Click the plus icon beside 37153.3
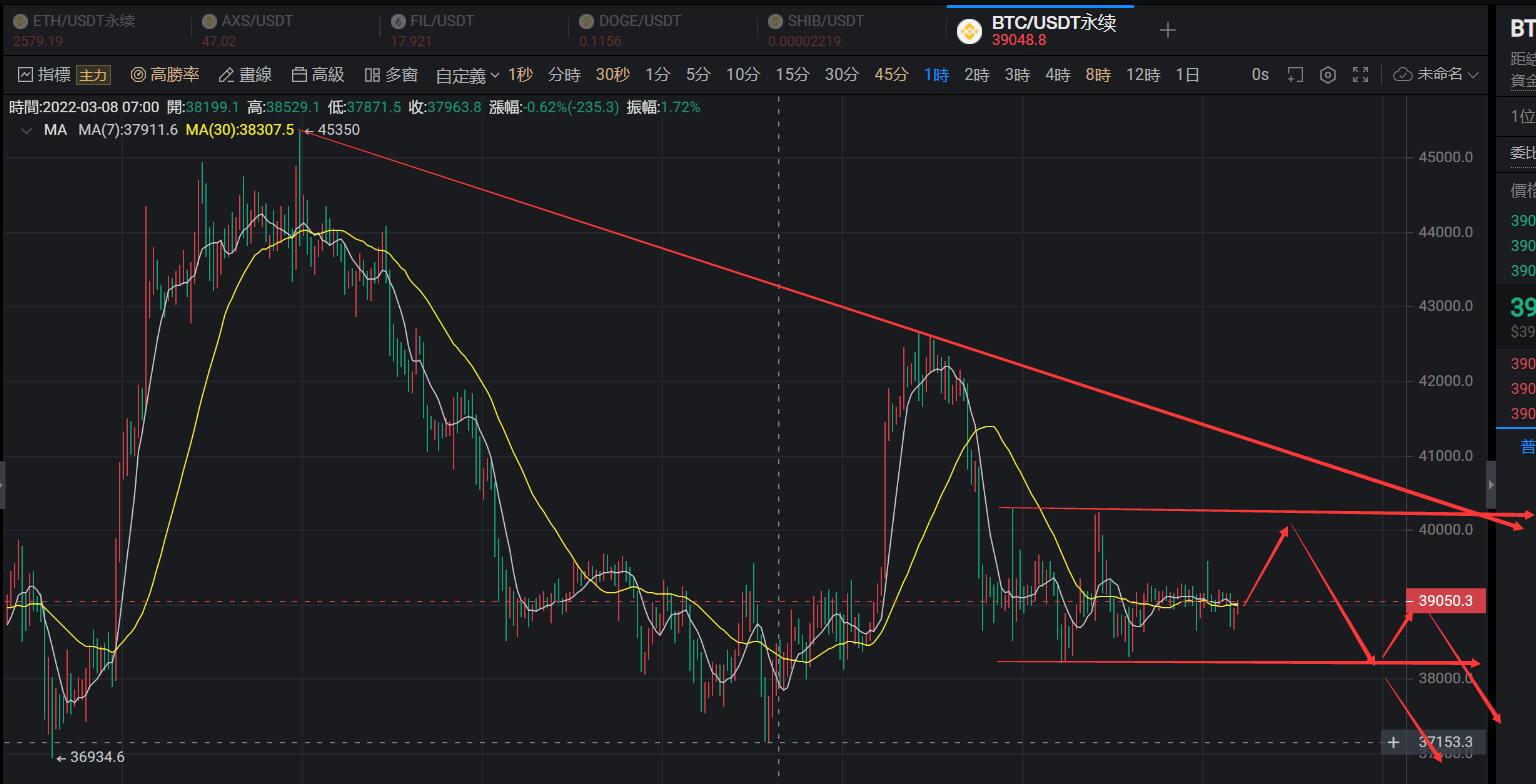 [x=1393, y=742]
